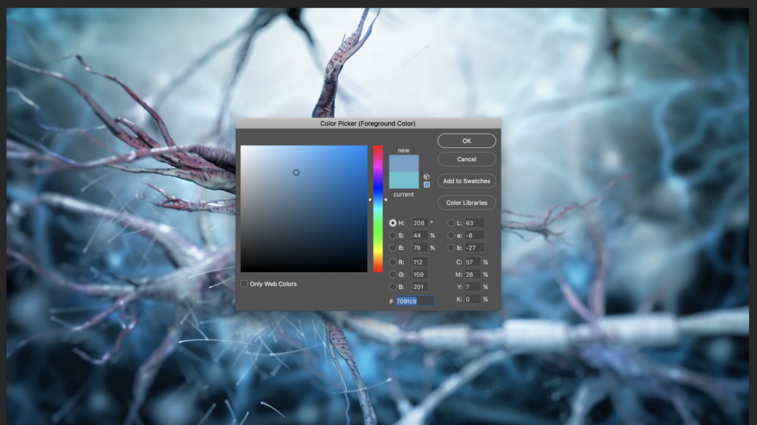Select the Lab 'b' radio beside -27

tap(451, 248)
